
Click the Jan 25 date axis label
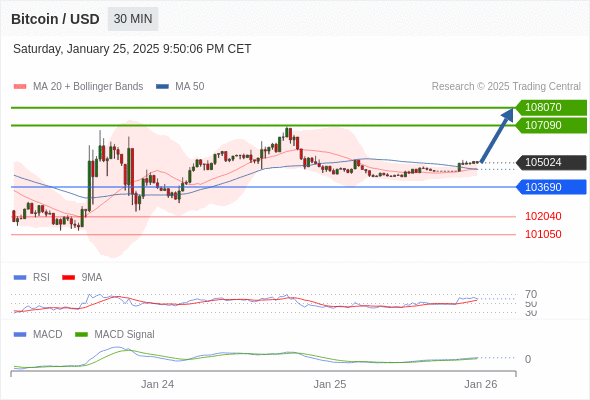click(330, 384)
